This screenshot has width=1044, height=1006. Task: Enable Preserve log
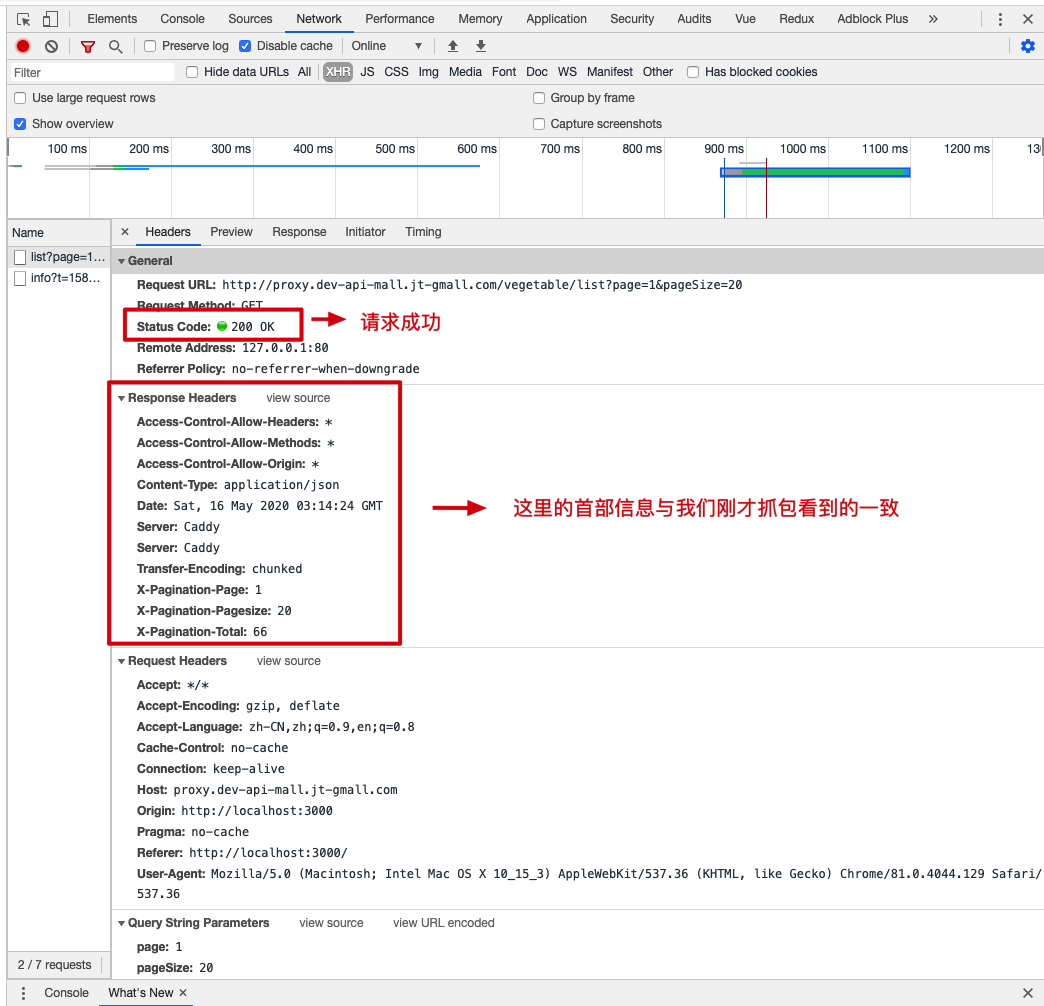pos(150,45)
